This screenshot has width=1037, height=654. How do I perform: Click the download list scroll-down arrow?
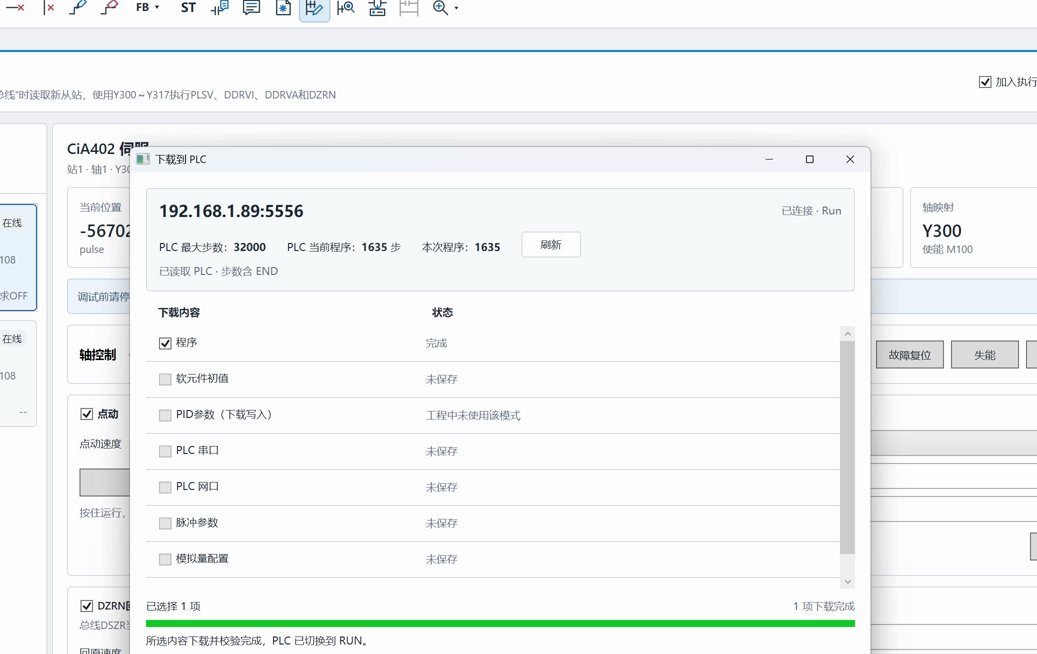(x=847, y=582)
